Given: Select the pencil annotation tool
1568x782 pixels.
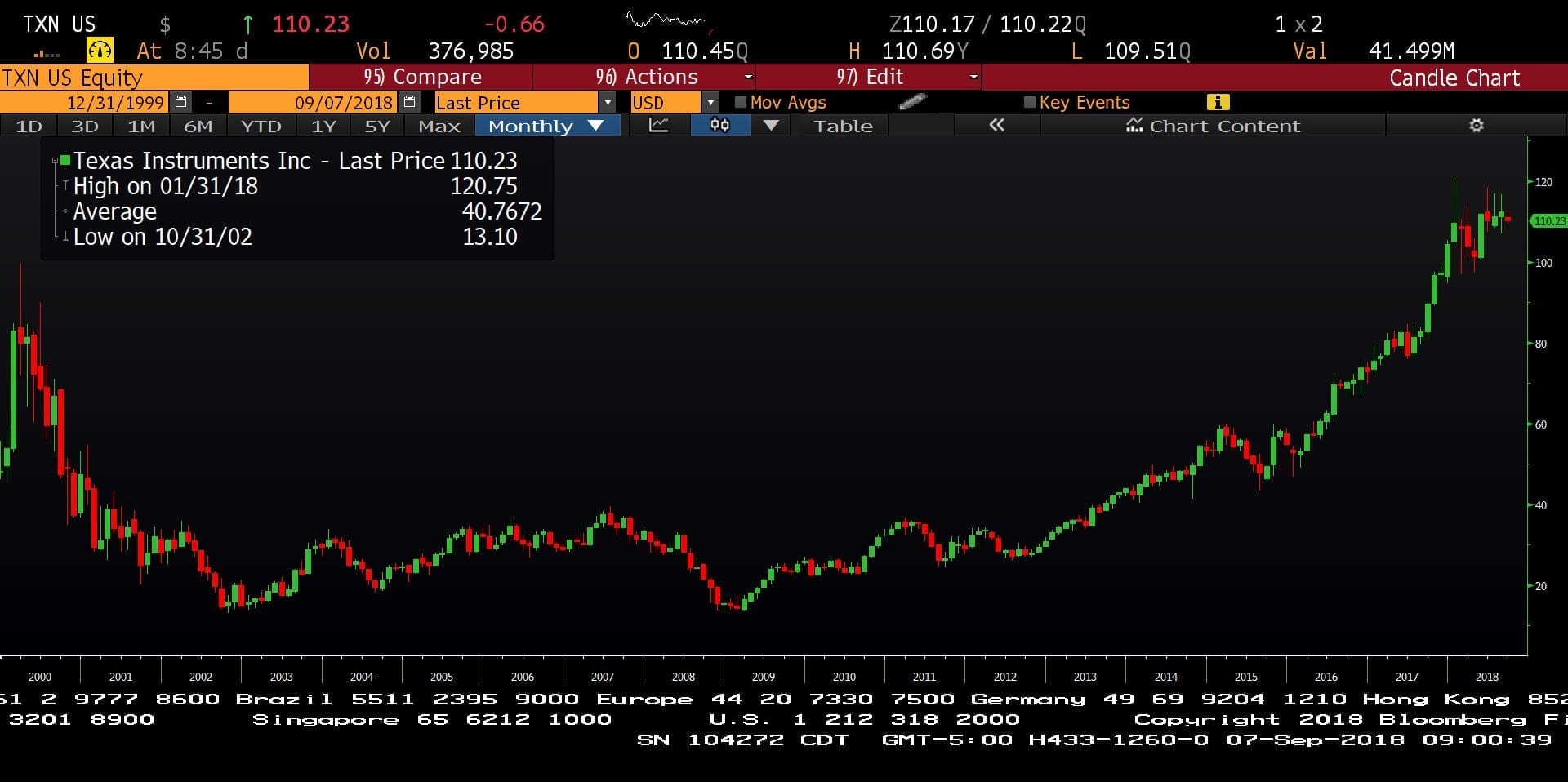Looking at the screenshot, I should click(x=912, y=102).
